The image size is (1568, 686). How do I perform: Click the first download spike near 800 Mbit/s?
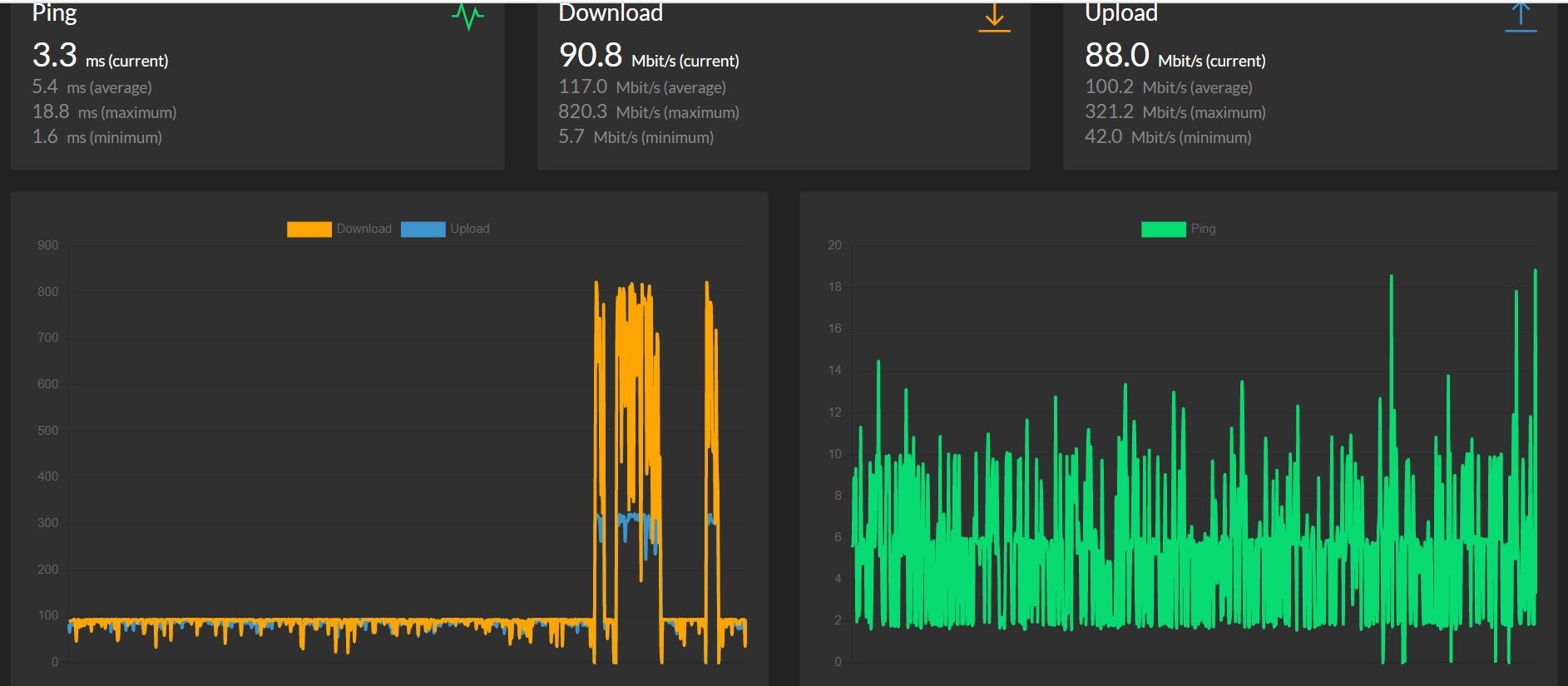pyautogui.click(x=596, y=287)
